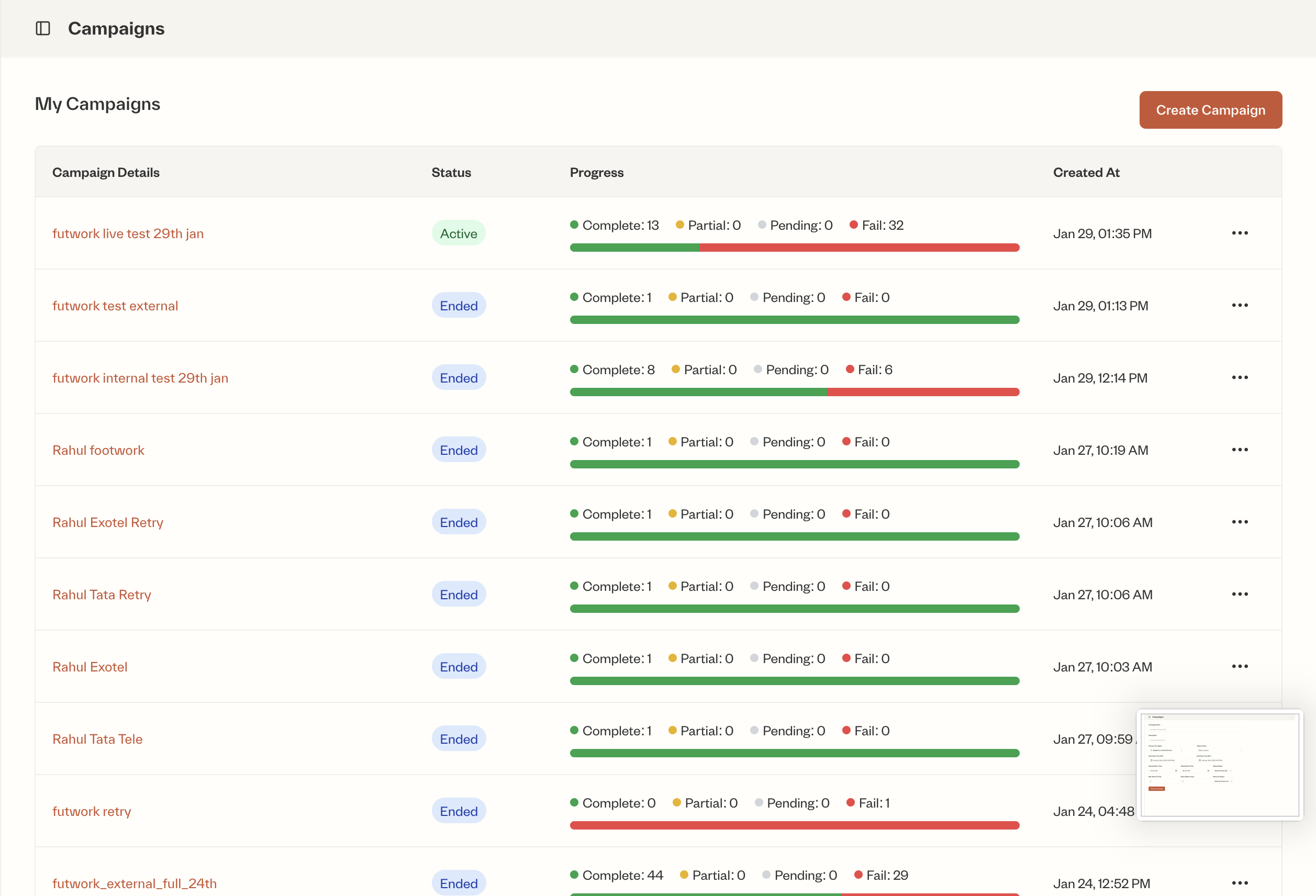This screenshot has height=896, width=1316.
Task: Click the Jan 29, 12:14 PM timestamp
Action: point(1100,378)
